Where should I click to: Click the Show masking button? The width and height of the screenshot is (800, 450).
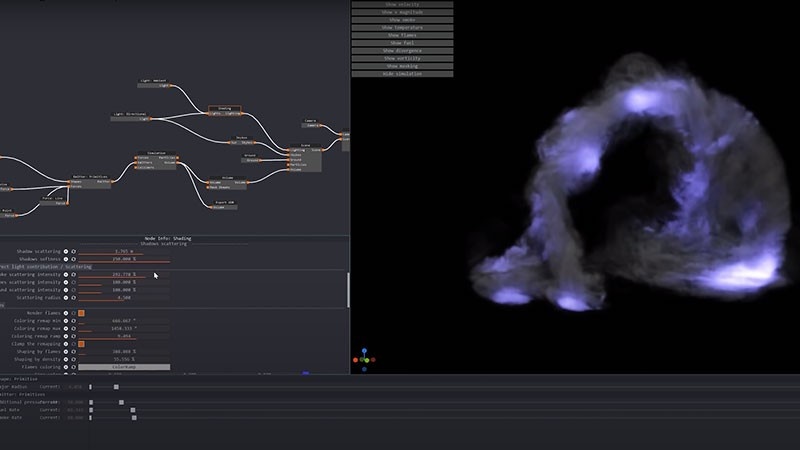402,66
